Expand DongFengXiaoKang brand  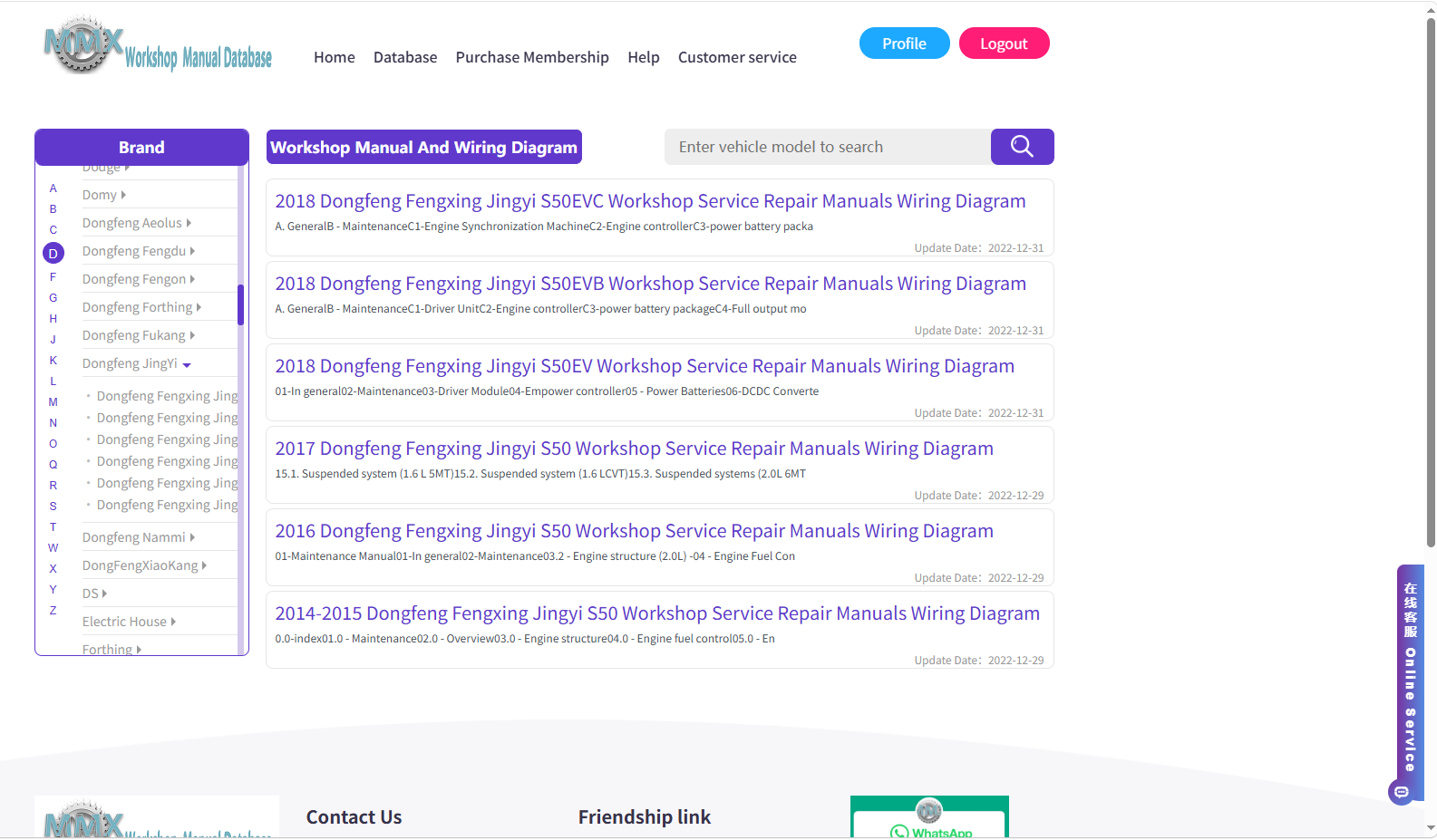point(145,565)
